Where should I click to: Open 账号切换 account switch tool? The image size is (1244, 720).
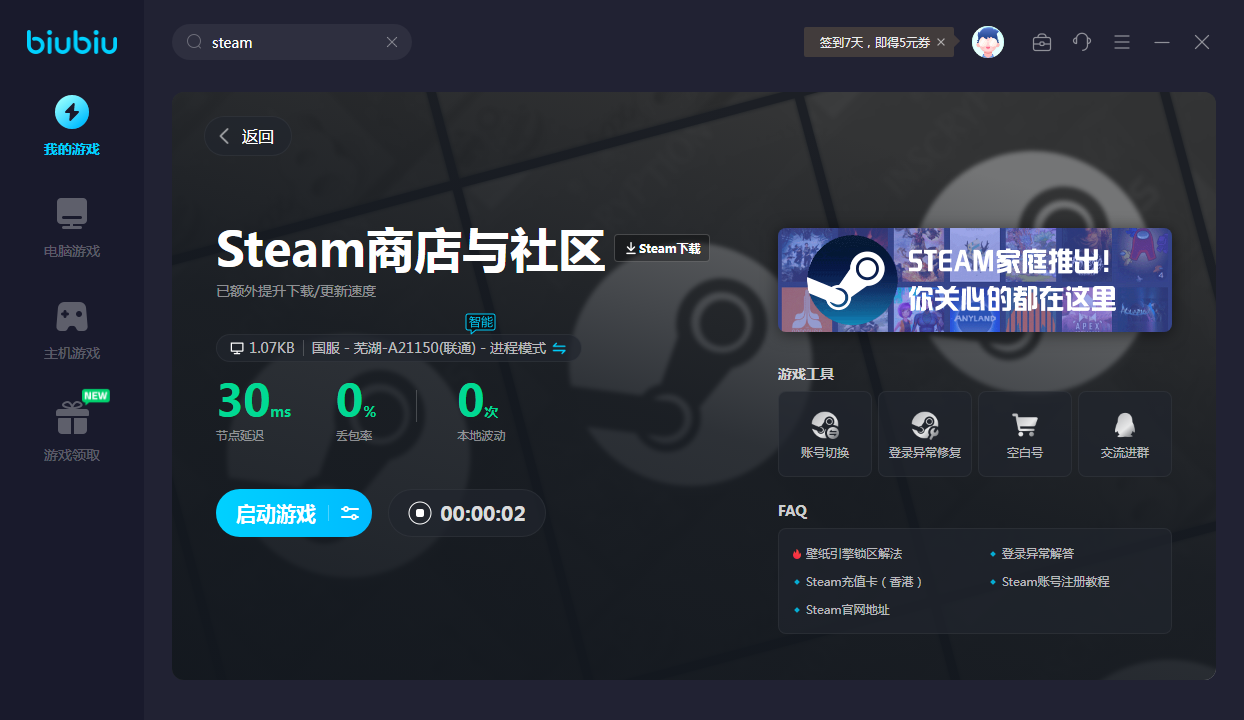[x=825, y=434]
